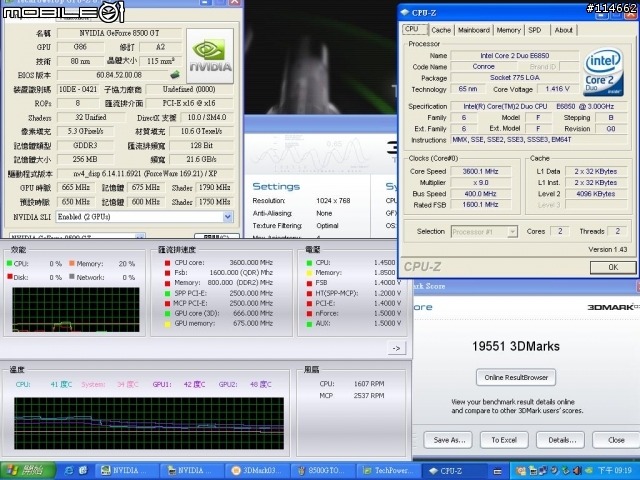Click the CPU usage graph

(76, 309)
